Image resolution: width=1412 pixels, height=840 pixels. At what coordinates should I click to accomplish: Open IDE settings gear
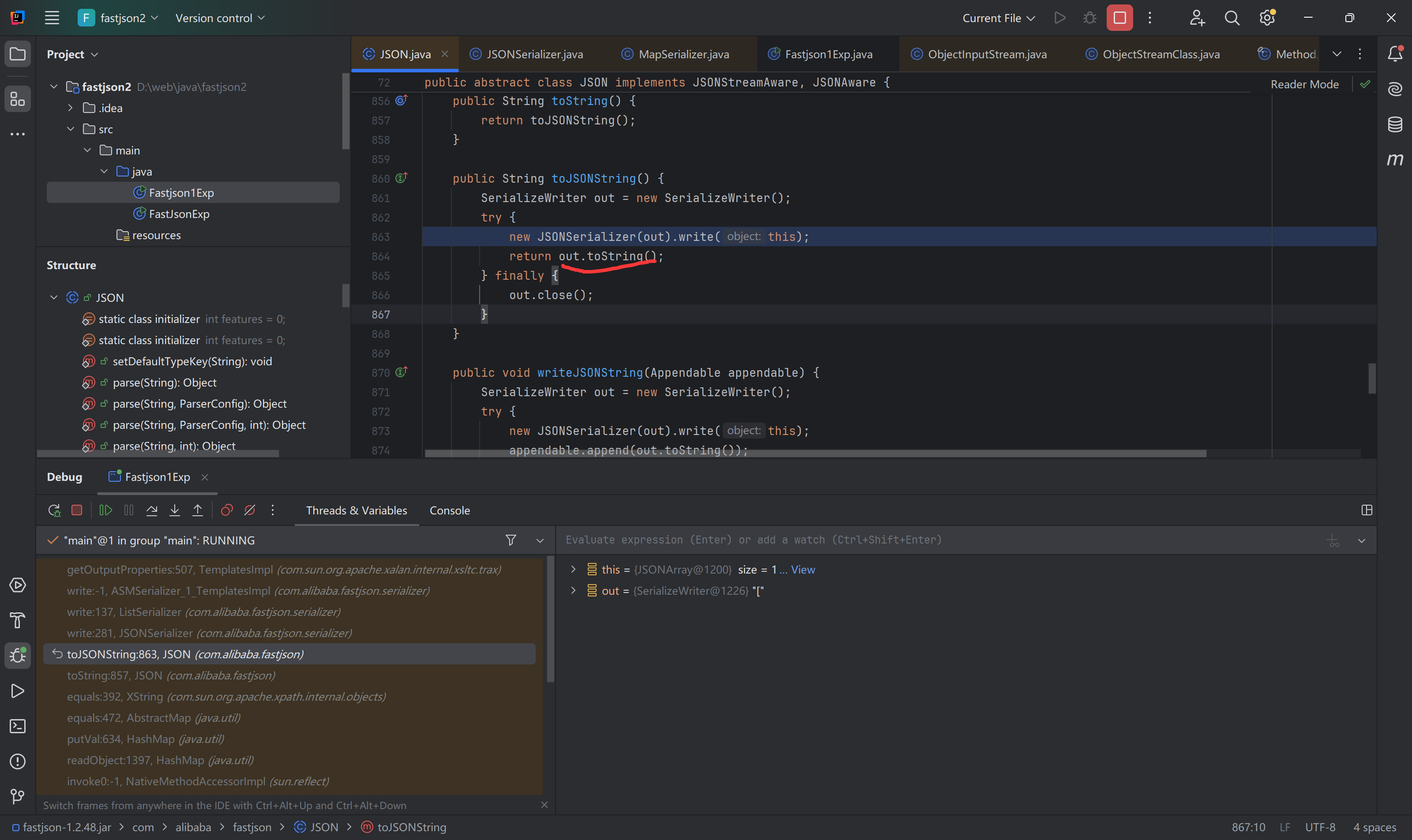click(1267, 18)
